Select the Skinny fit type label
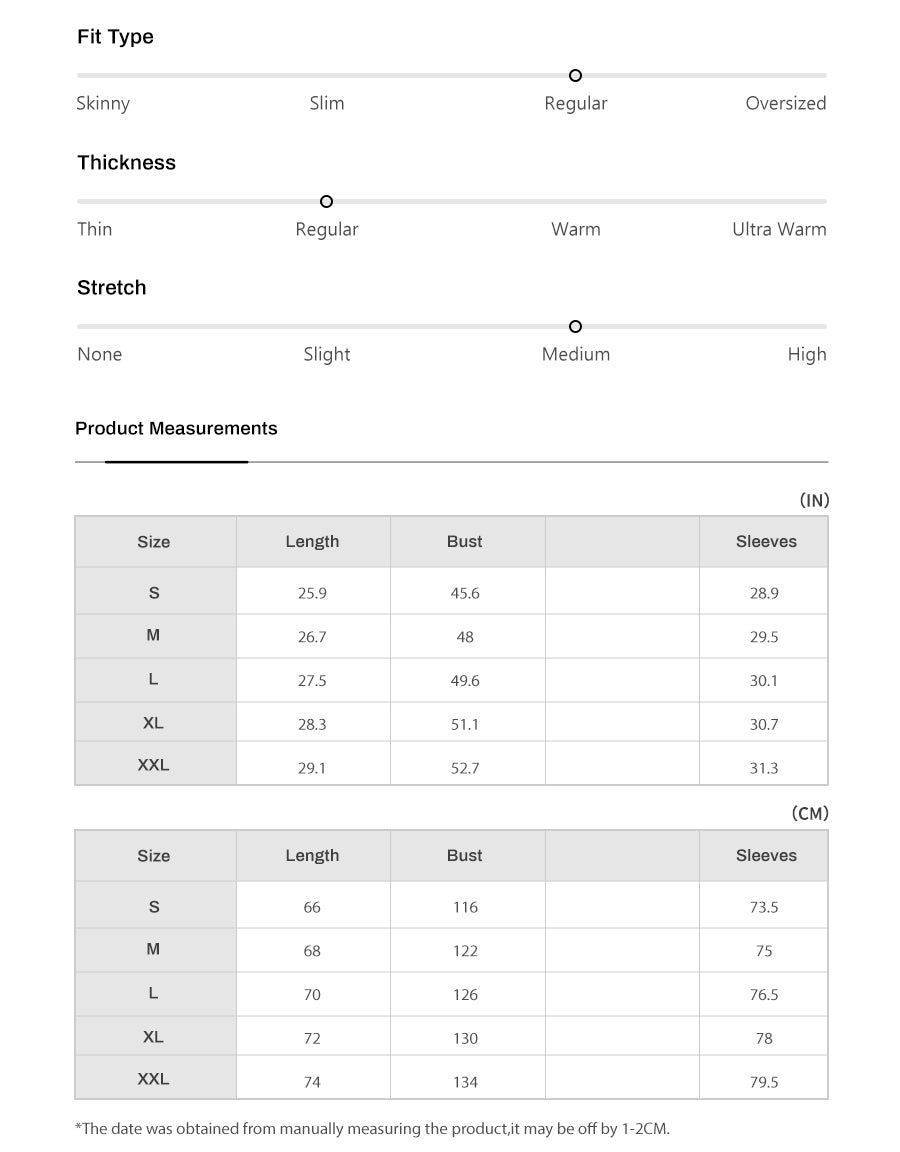The image size is (900, 1152). [103, 103]
